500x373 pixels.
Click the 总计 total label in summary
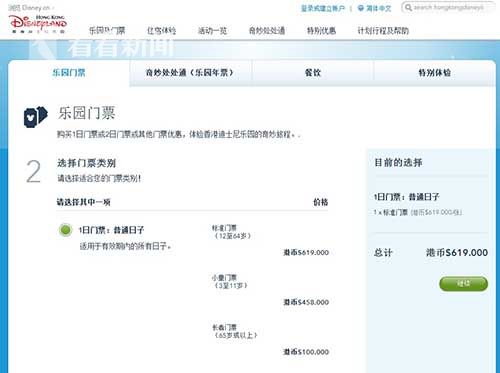(383, 253)
